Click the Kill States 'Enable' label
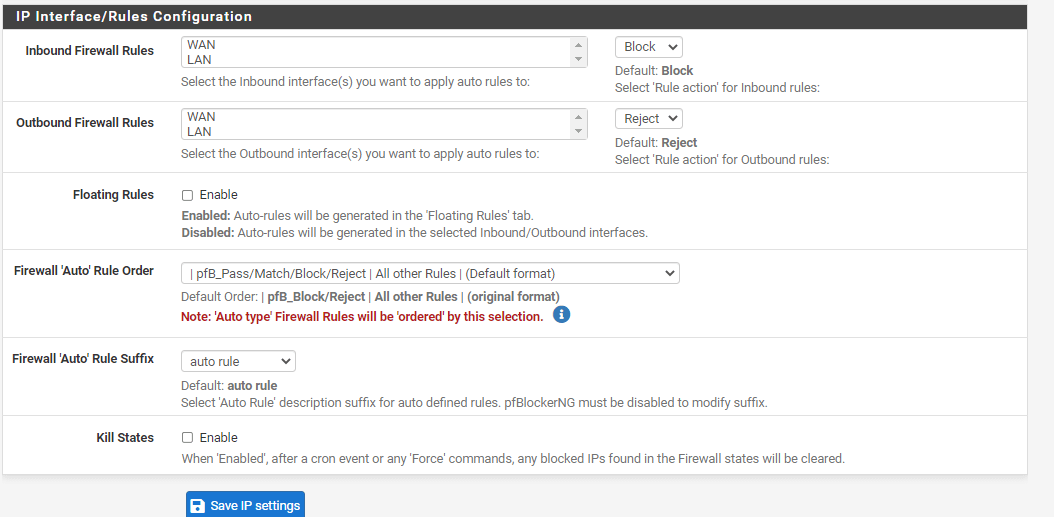Viewport: 1054px width, 517px height. (x=218, y=438)
